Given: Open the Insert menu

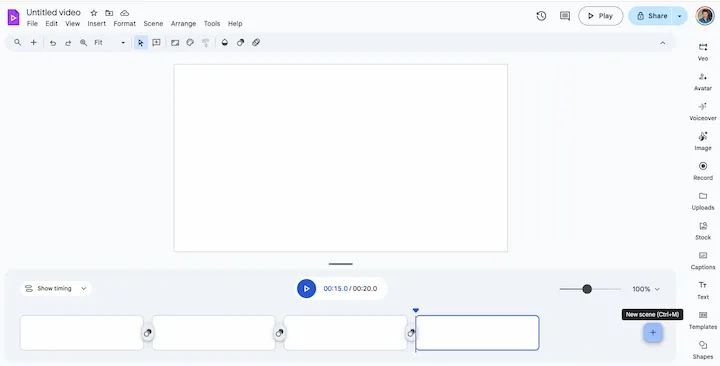Looking at the screenshot, I should pyautogui.click(x=96, y=23).
